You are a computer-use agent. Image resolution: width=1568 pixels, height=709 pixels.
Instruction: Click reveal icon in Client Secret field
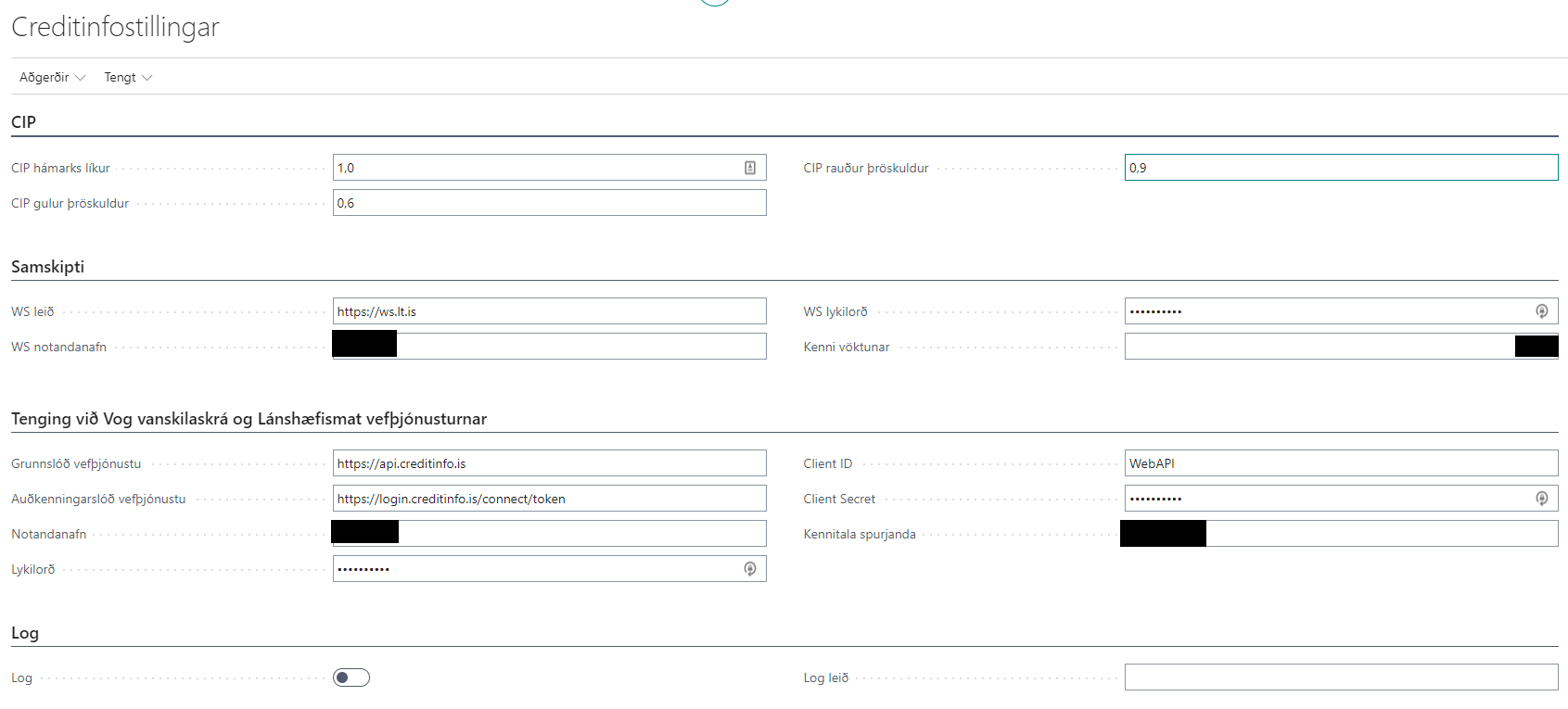pyautogui.click(x=1541, y=499)
